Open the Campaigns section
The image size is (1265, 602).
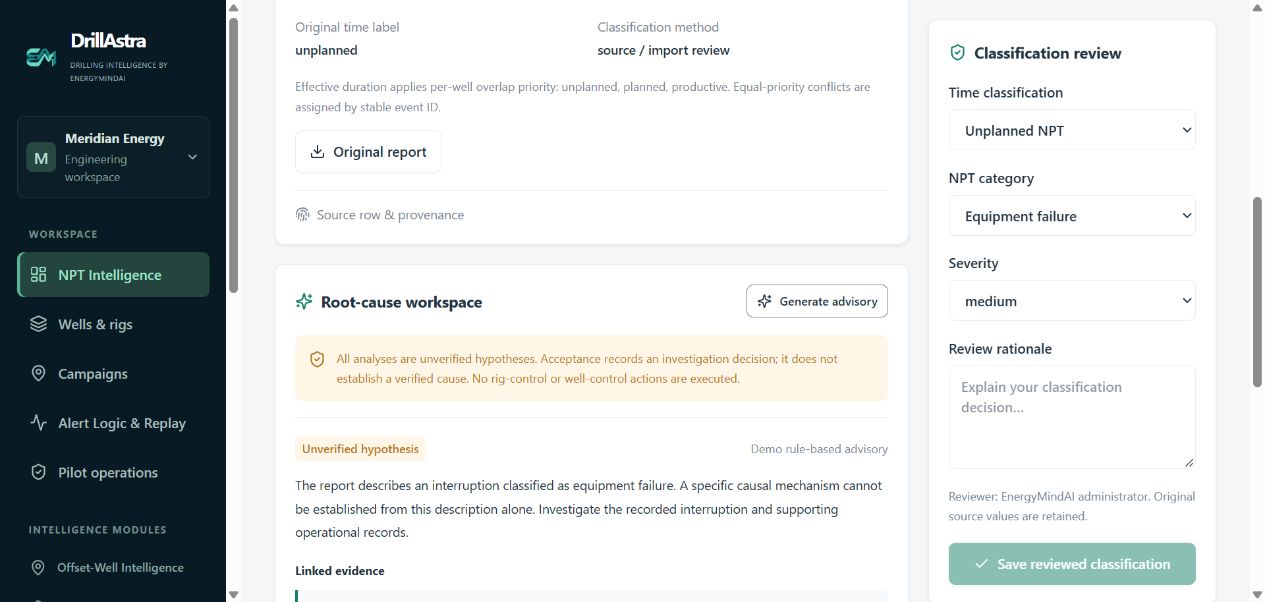point(113,374)
